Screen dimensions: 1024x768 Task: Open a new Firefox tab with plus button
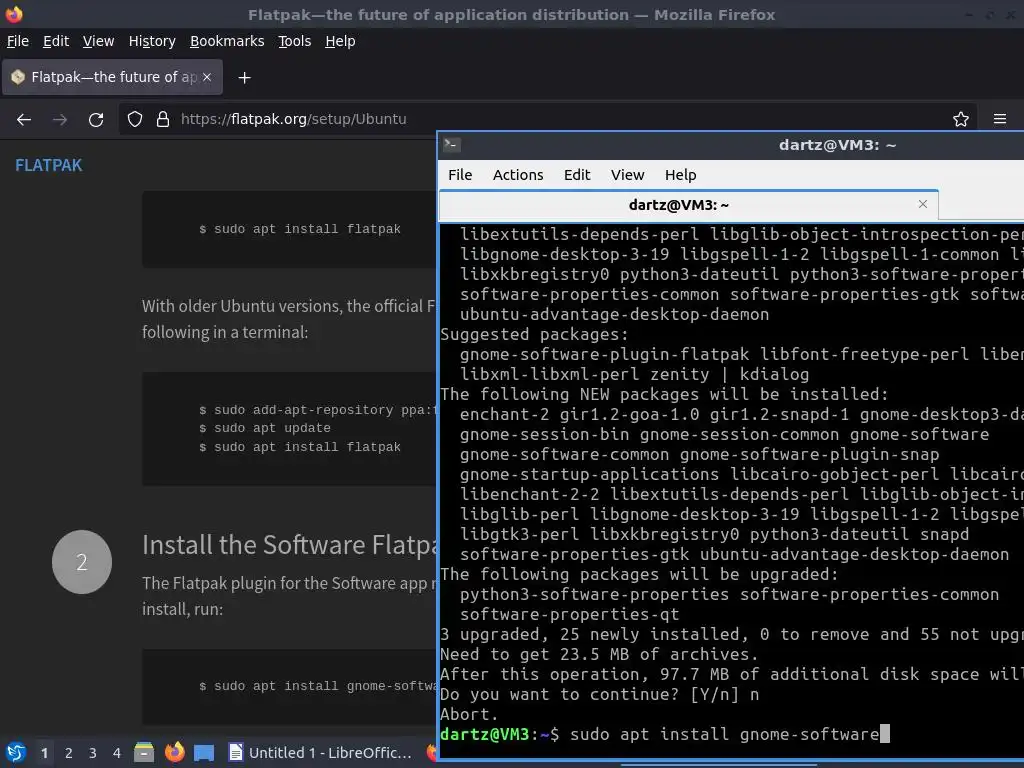tap(244, 78)
